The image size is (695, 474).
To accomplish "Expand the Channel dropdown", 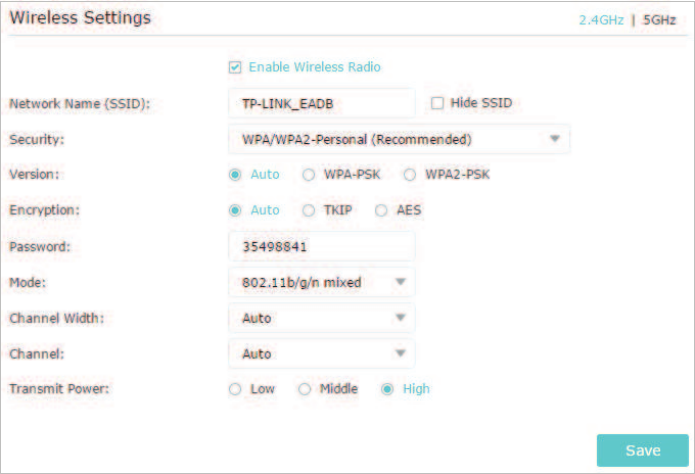I will [x=322, y=353].
